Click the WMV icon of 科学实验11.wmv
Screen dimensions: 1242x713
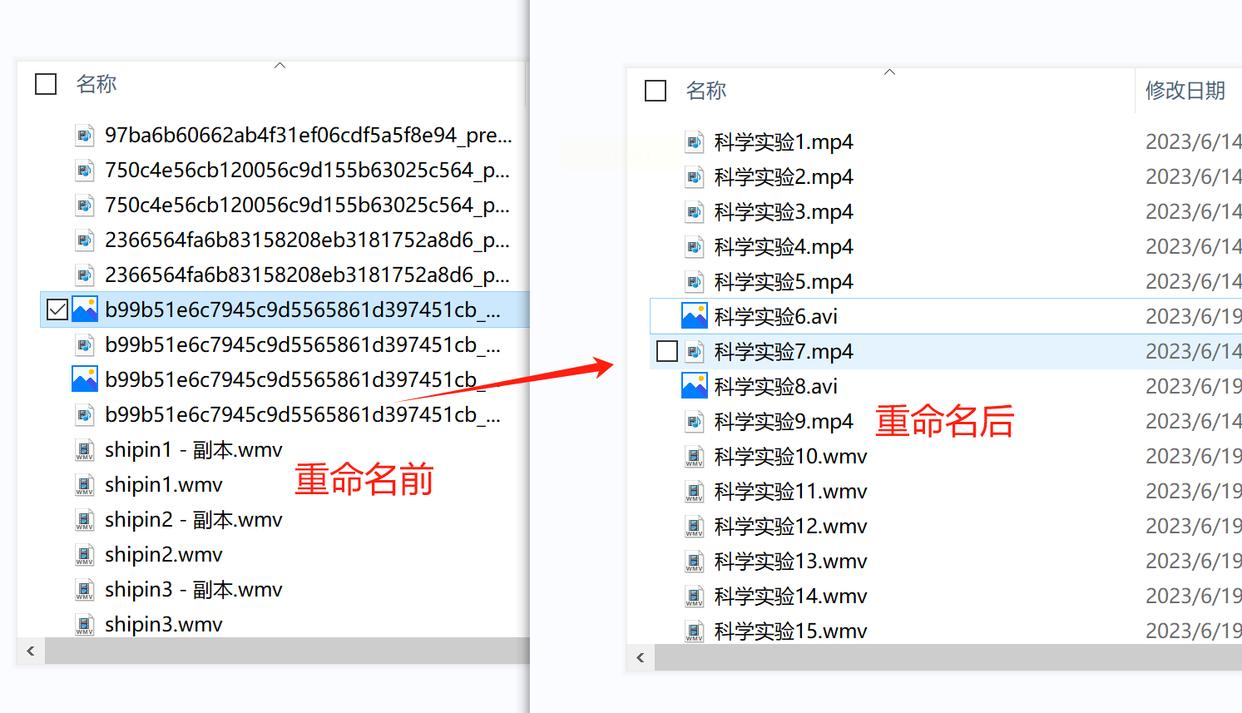coord(694,492)
